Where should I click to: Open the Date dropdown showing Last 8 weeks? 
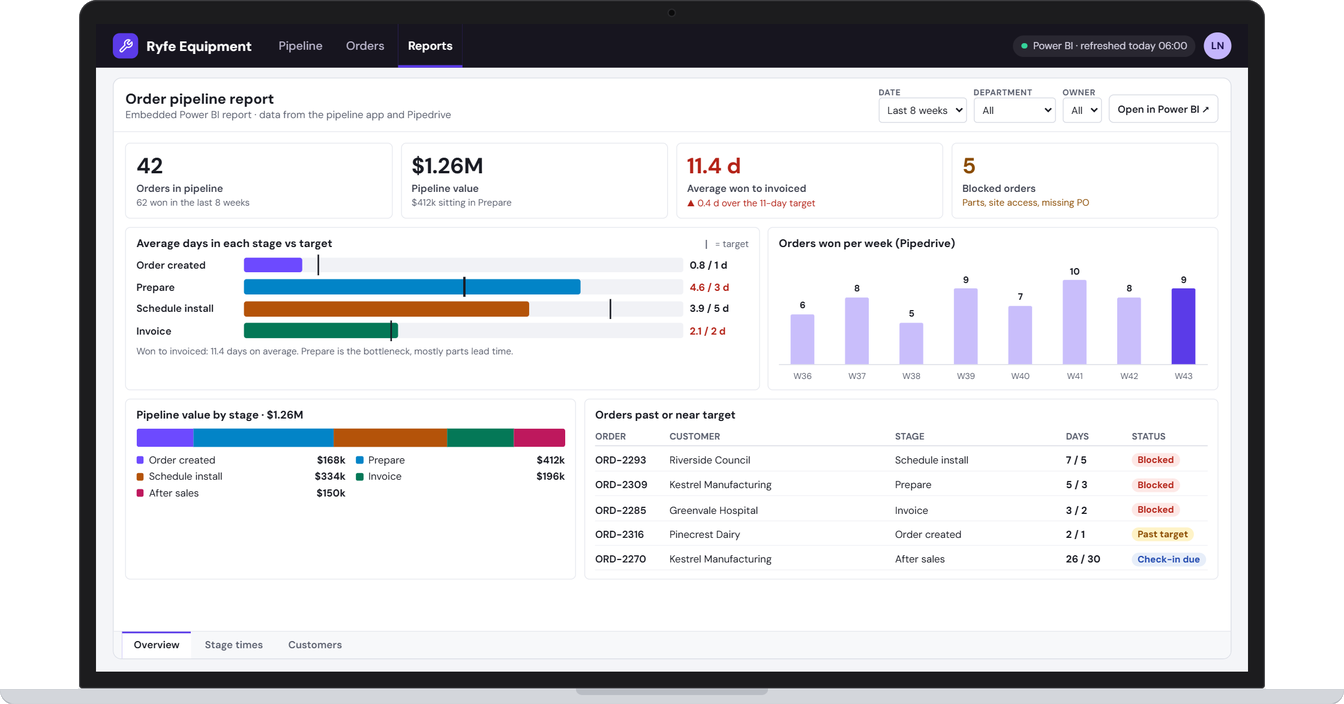[x=922, y=110]
